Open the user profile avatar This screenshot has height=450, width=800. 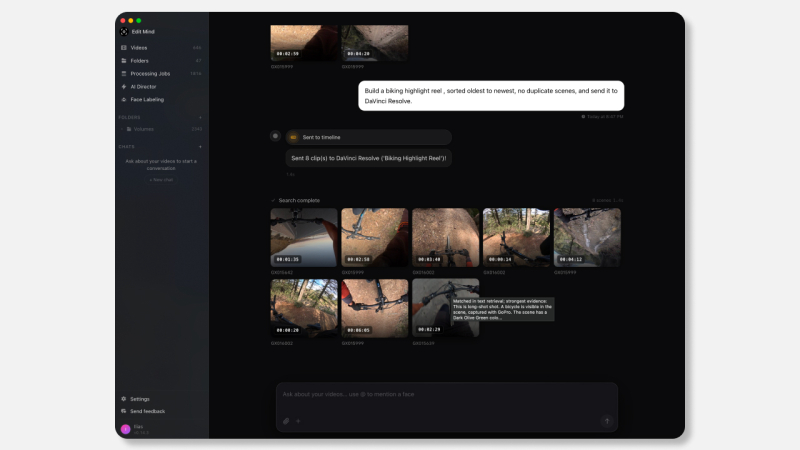[126, 429]
